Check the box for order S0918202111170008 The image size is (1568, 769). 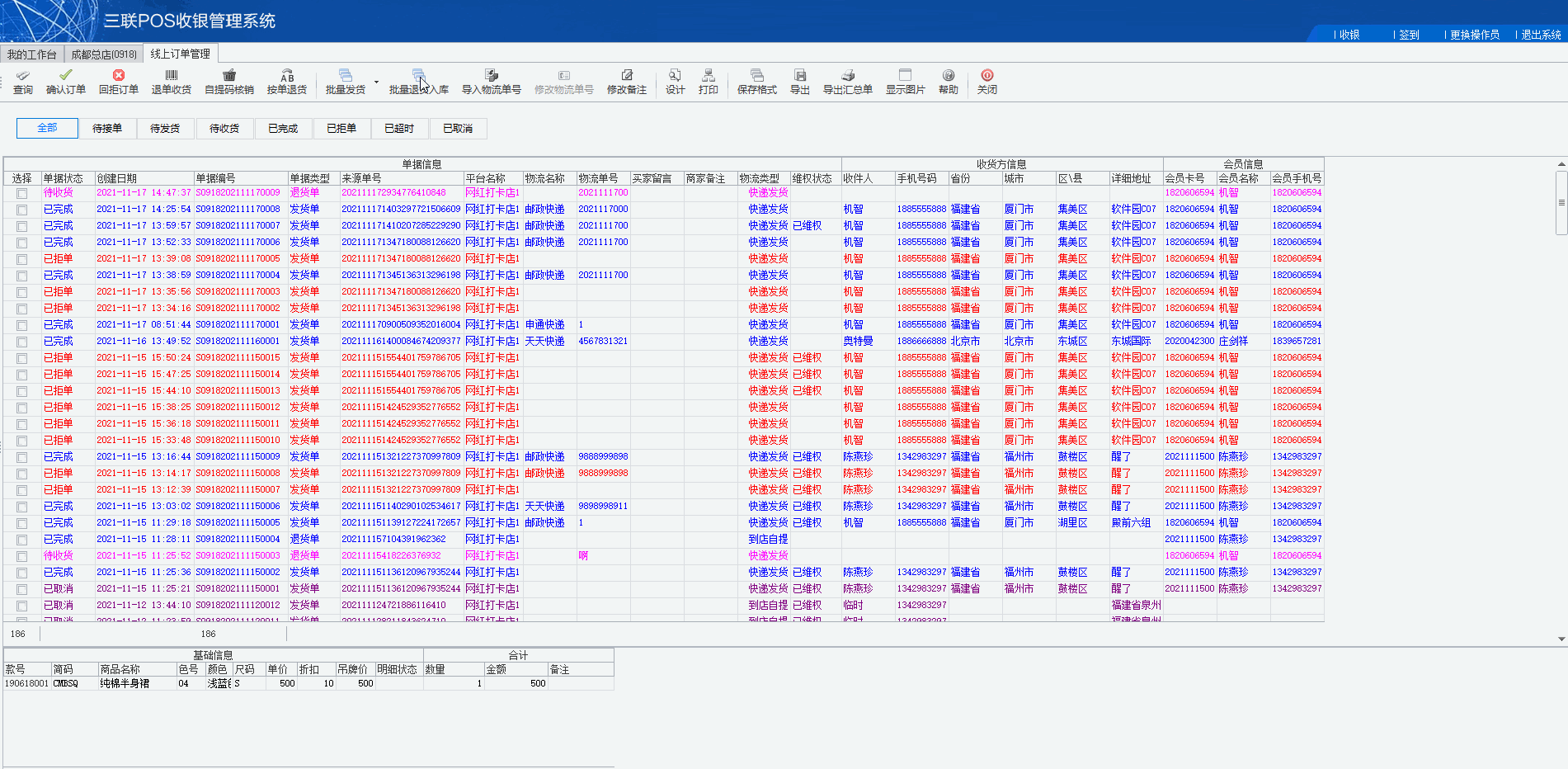22,210
